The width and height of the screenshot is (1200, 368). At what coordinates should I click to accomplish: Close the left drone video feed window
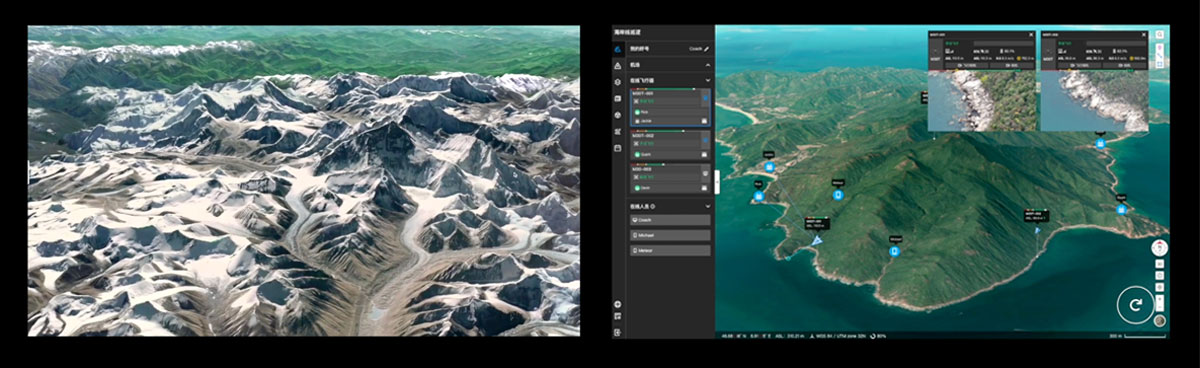[1031, 34]
